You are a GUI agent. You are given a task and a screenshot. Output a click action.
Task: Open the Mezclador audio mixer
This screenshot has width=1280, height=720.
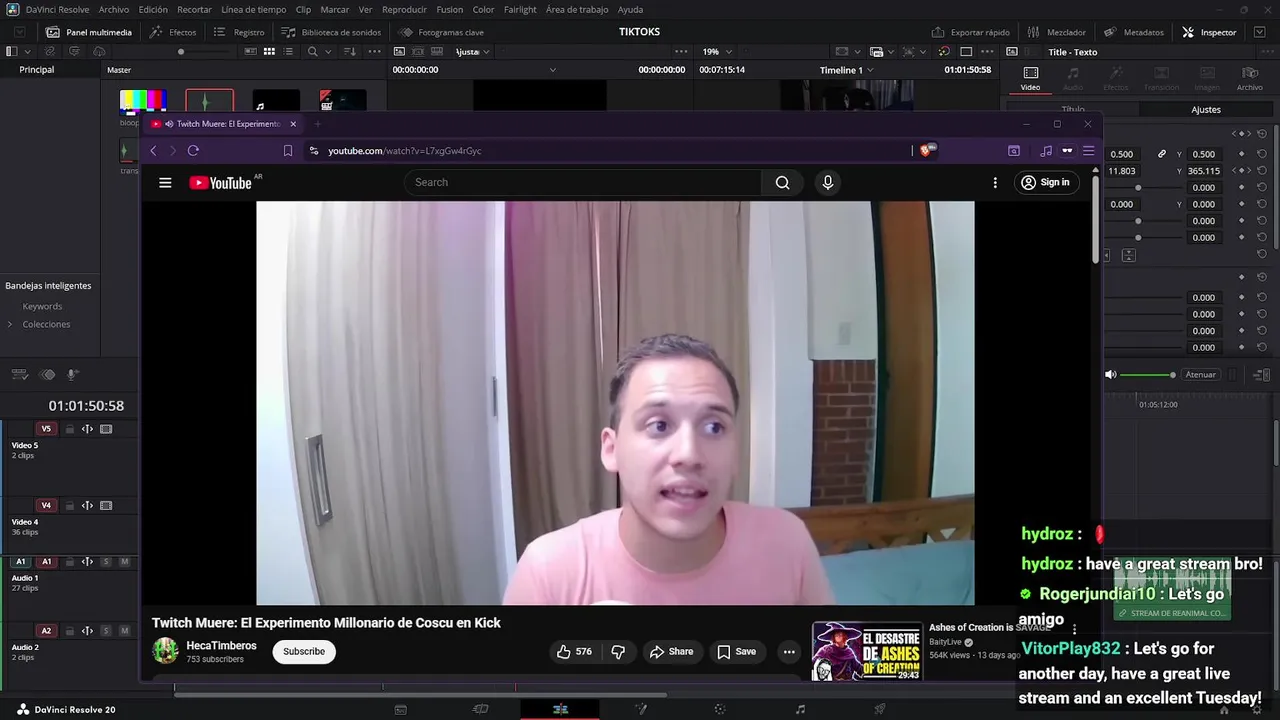pyautogui.click(x=1056, y=32)
